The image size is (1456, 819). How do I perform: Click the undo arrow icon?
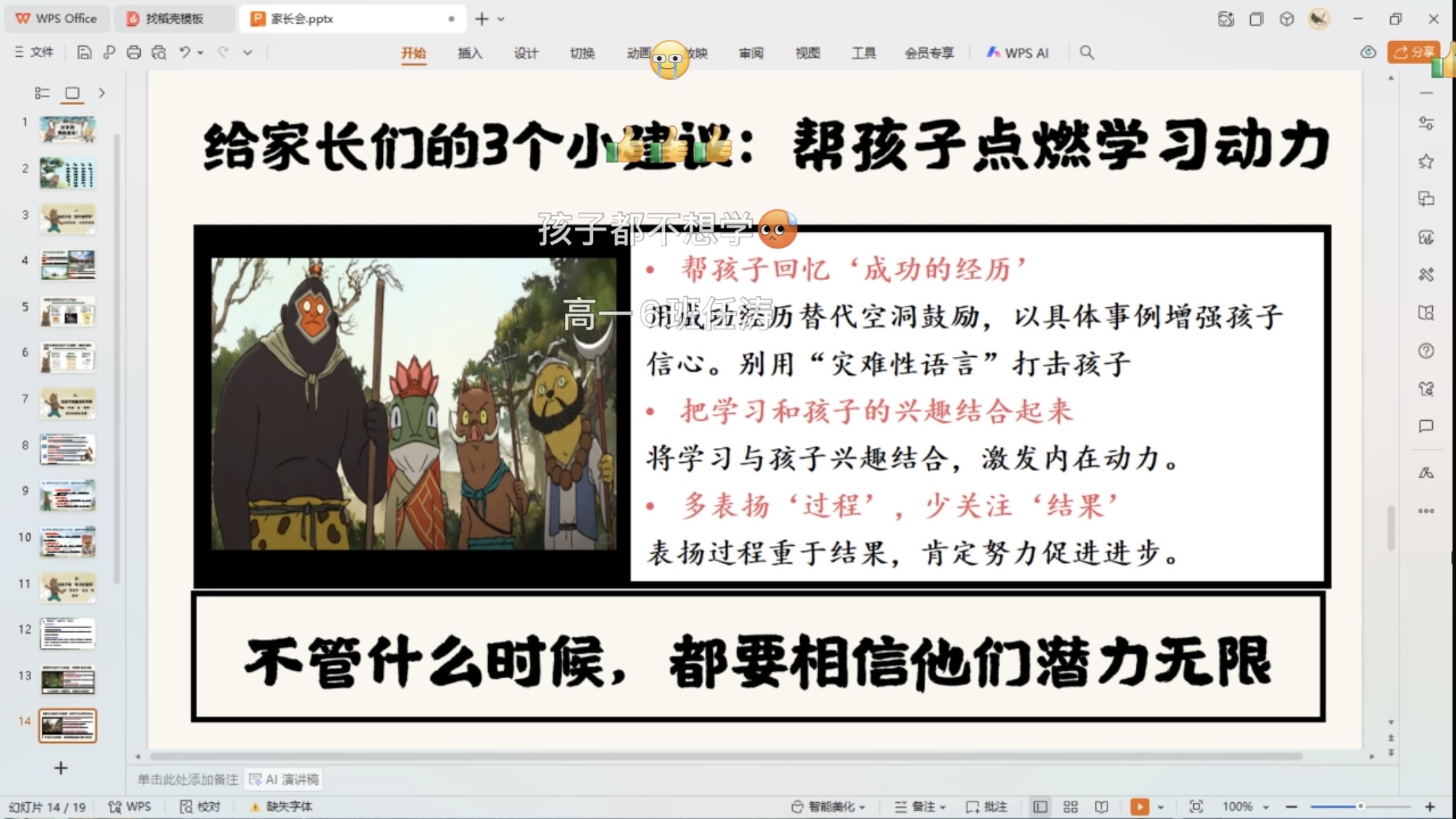tap(185, 52)
